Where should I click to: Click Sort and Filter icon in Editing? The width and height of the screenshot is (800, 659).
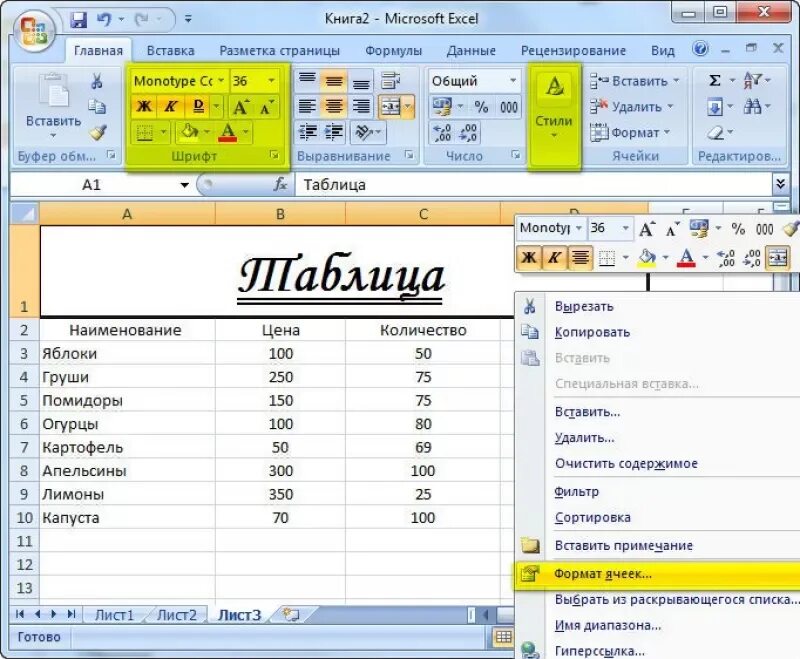[753, 81]
